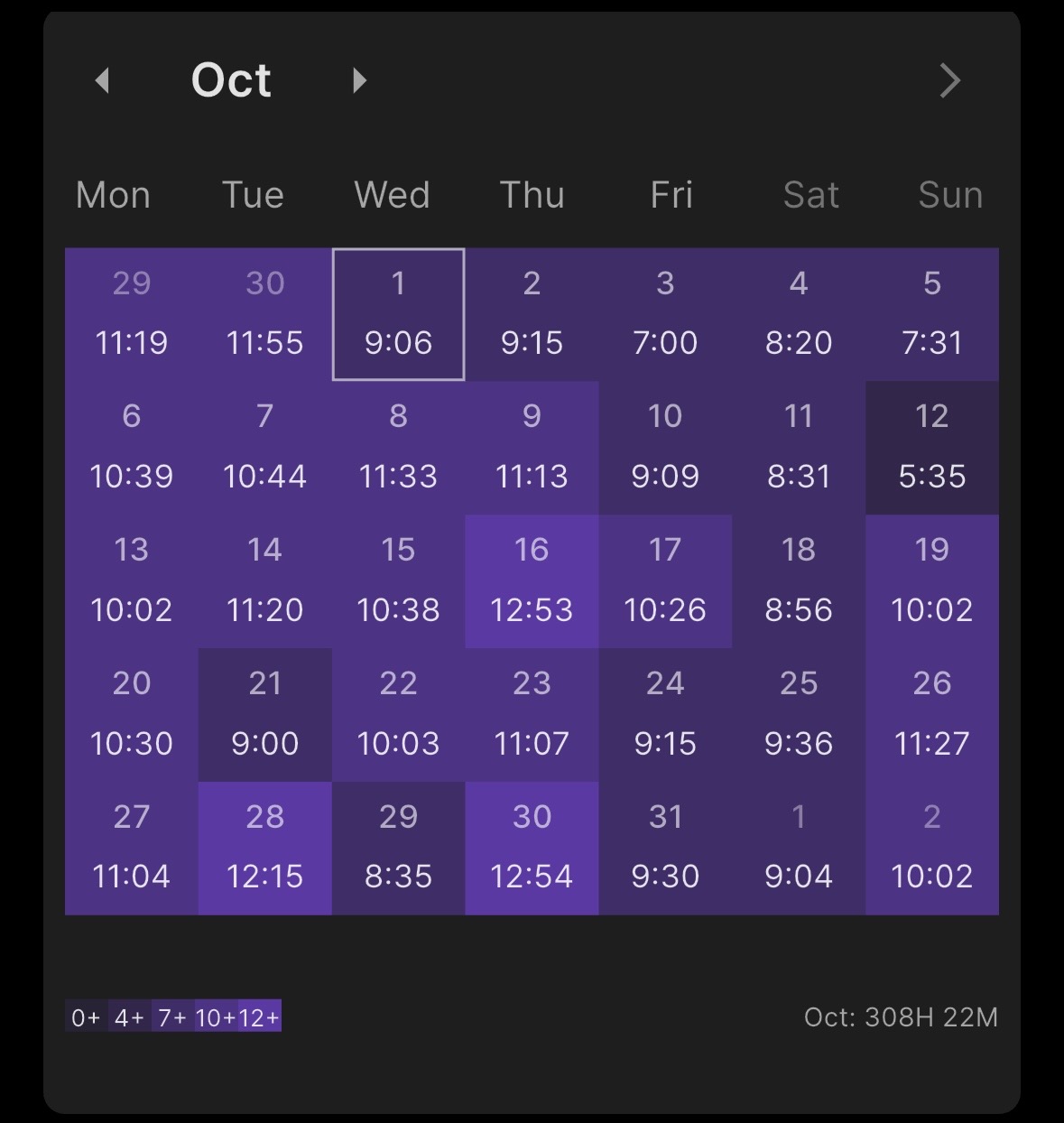This screenshot has width=1064, height=1123.
Task: Select October 8 showing 11:33
Action: (398, 447)
